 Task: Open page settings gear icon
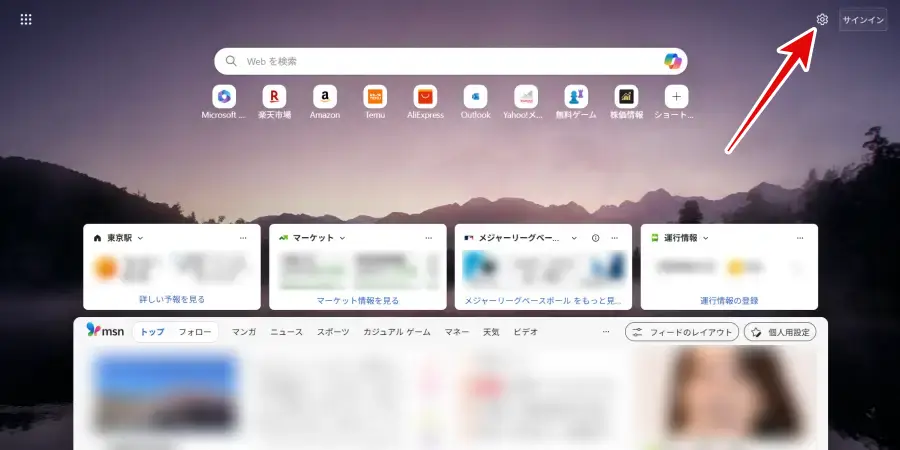click(x=822, y=20)
